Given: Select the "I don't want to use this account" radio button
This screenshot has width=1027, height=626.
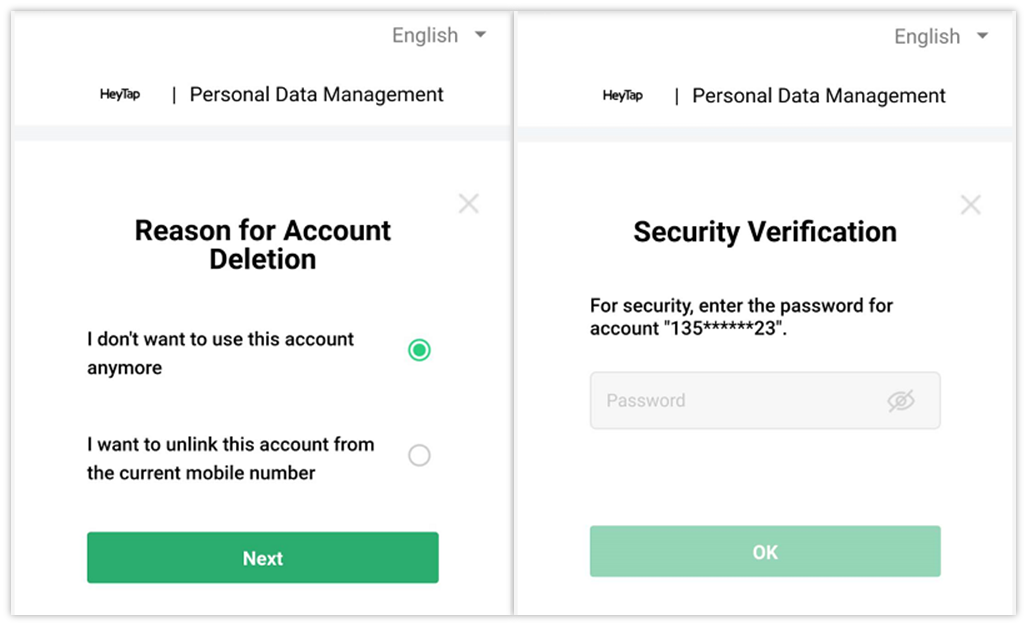Looking at the screenshot, I should 419,350.
